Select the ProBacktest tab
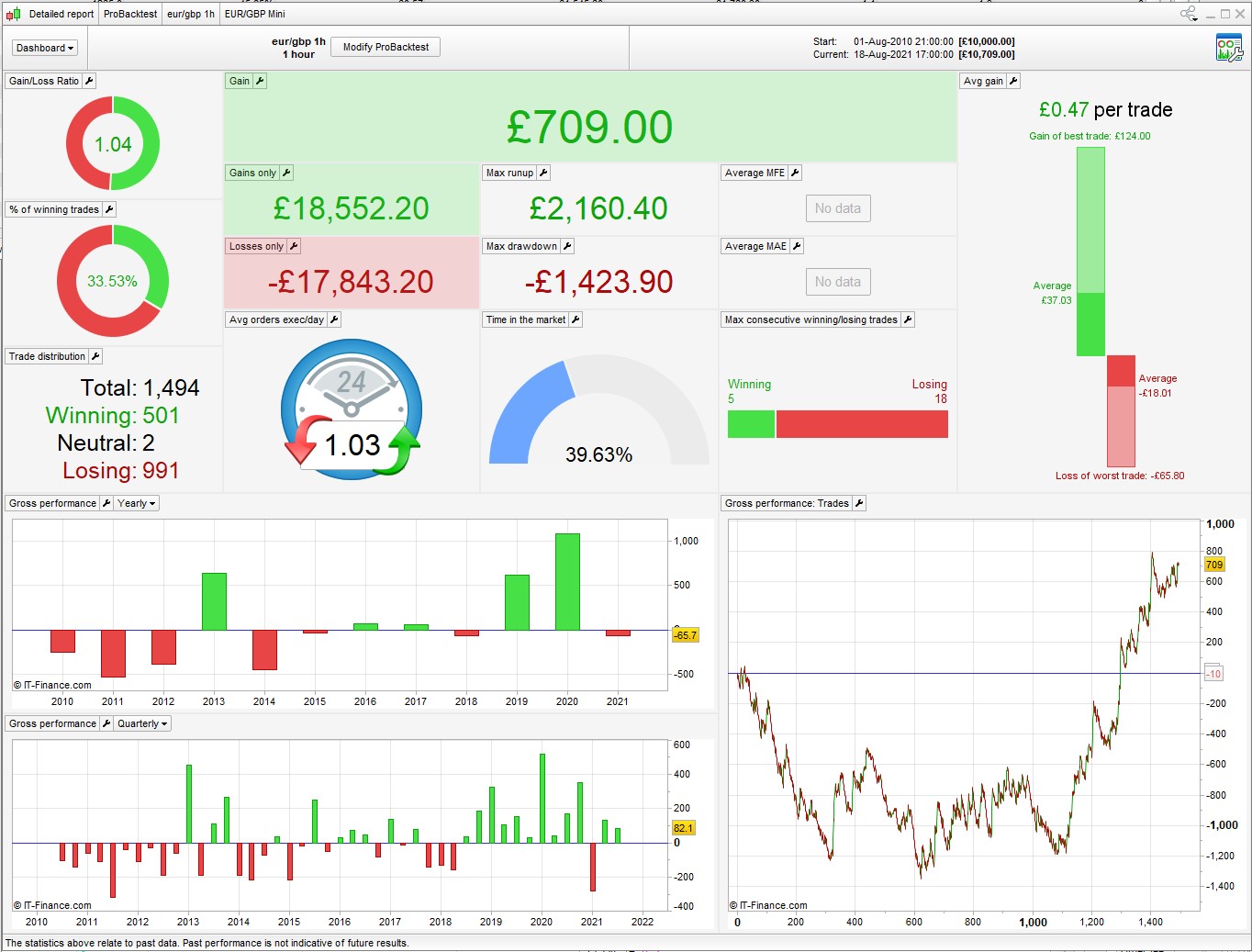The image size is (1252, 952). coord(130,14)
